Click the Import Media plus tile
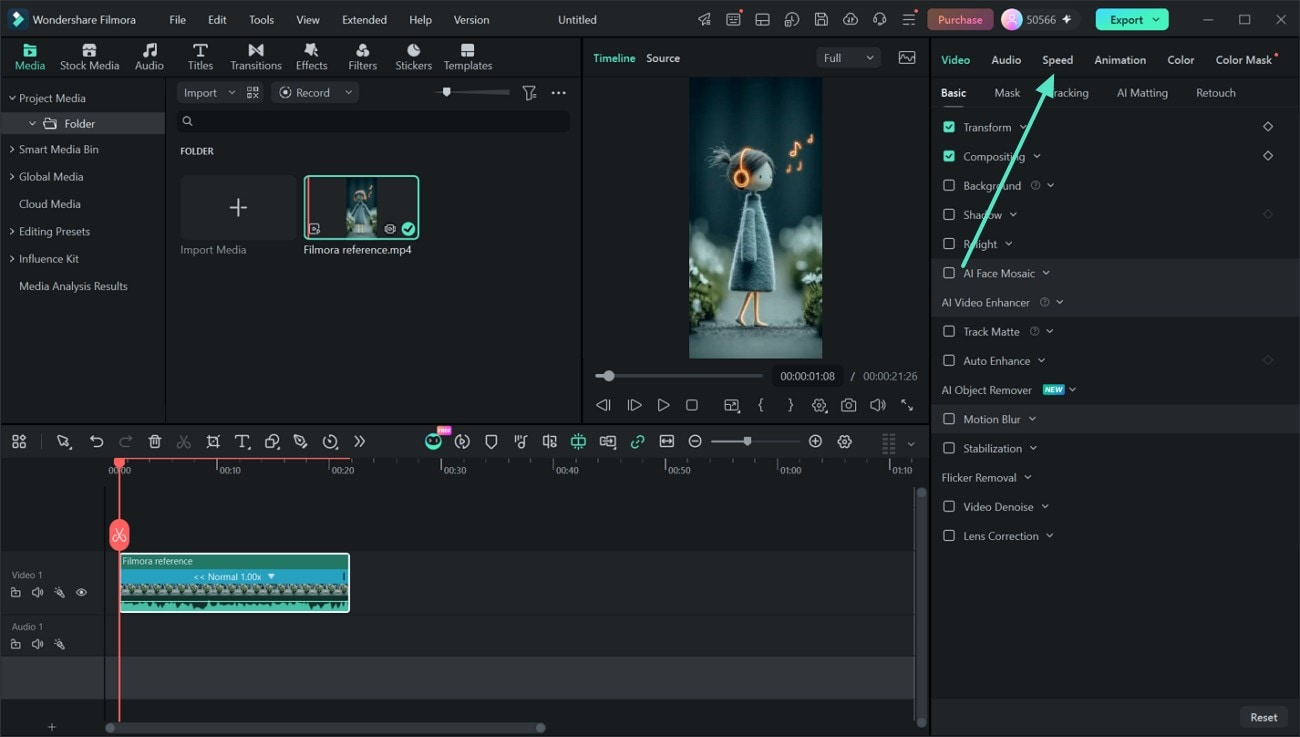The width and height of the screenshot is (1300, 737). point(238,207)
